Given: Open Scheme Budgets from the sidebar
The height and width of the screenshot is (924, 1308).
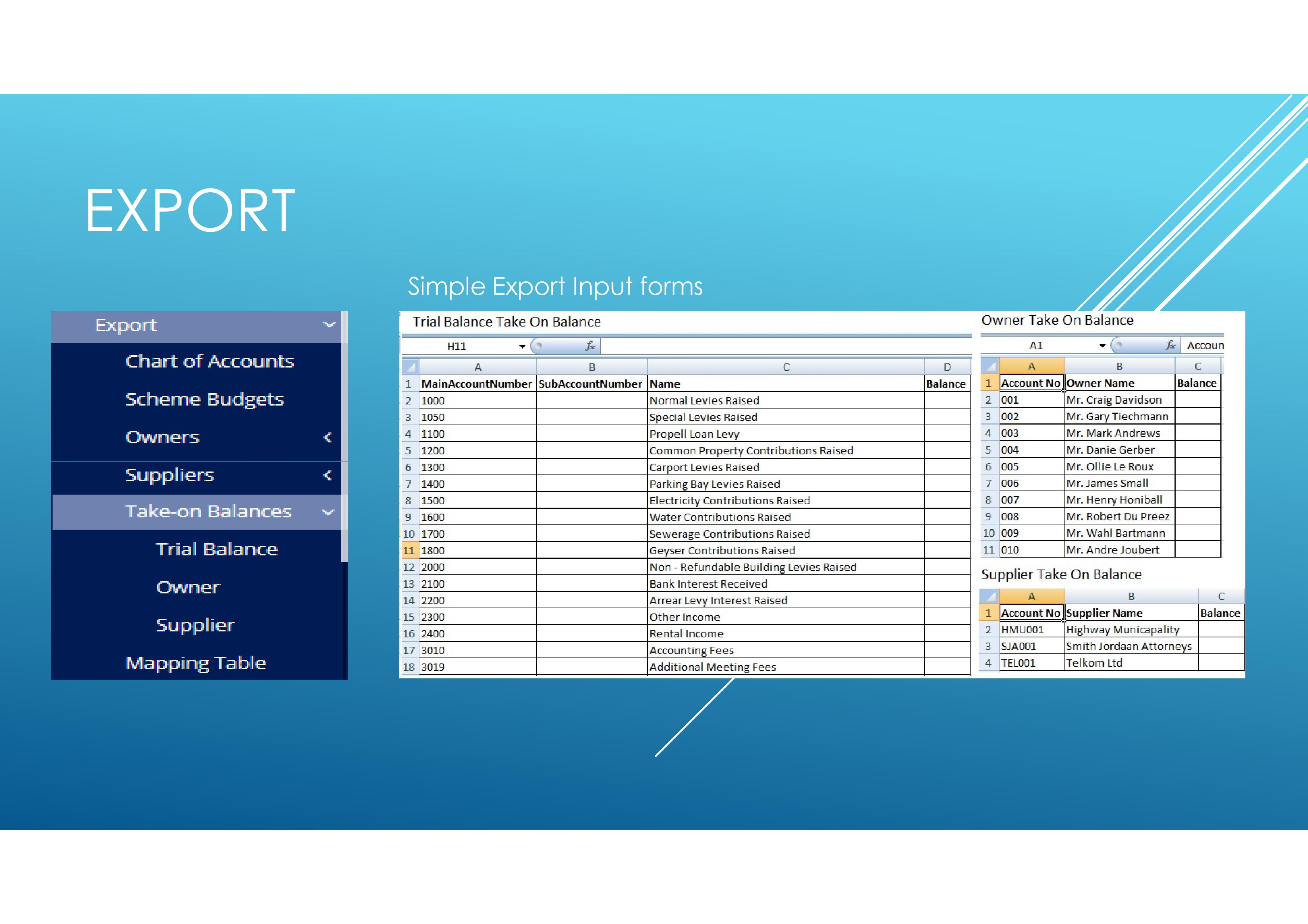Looking at the screenshot, I should (x=204, y=399).
